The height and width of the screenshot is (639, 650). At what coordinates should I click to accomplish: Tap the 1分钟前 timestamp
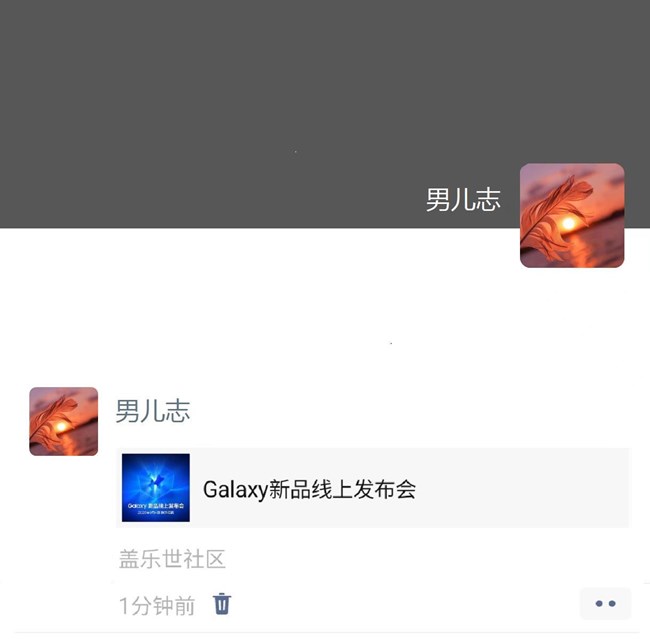click(157, 605)
